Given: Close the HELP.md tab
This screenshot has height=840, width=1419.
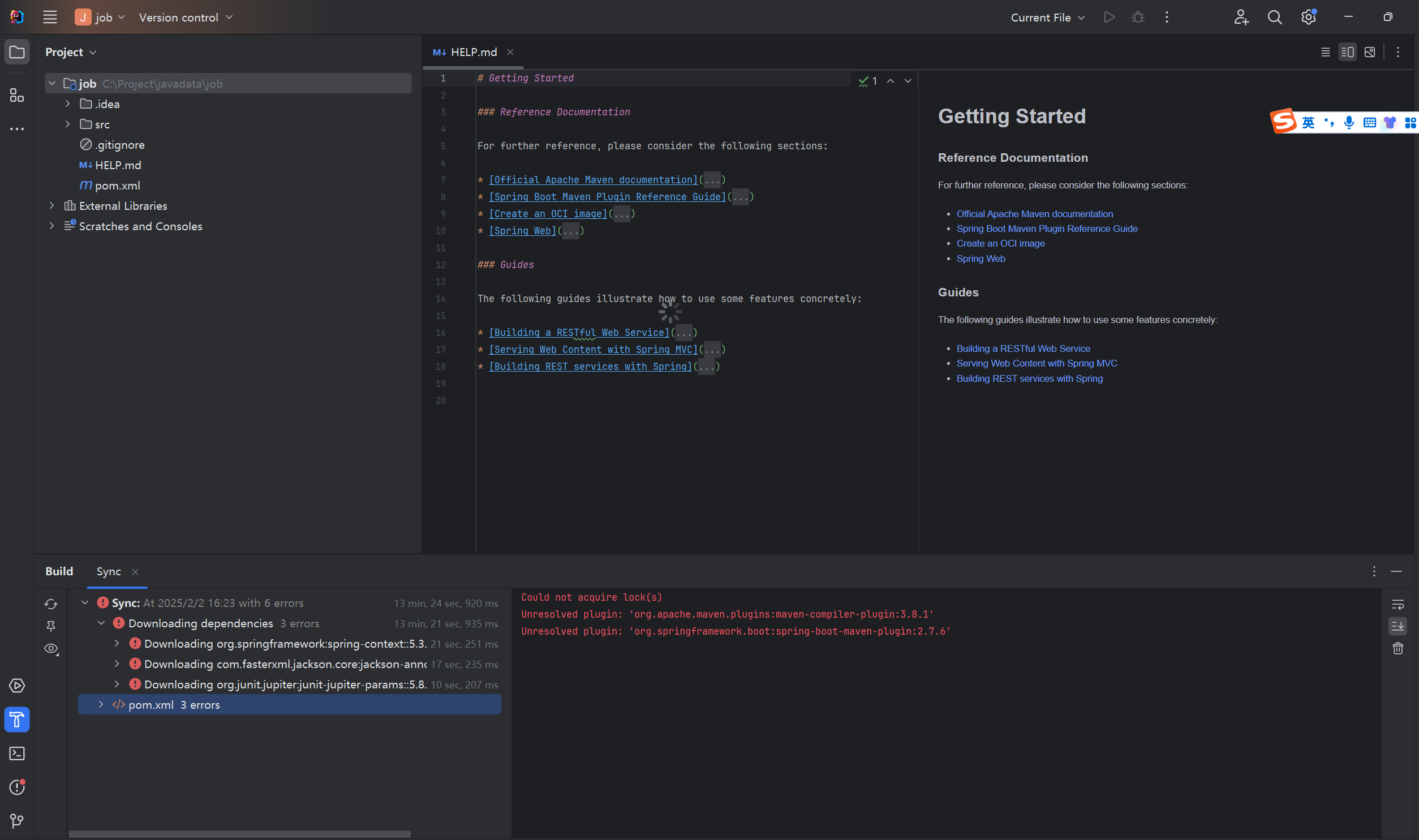Looking at the screenshot, I should [510, 52].
